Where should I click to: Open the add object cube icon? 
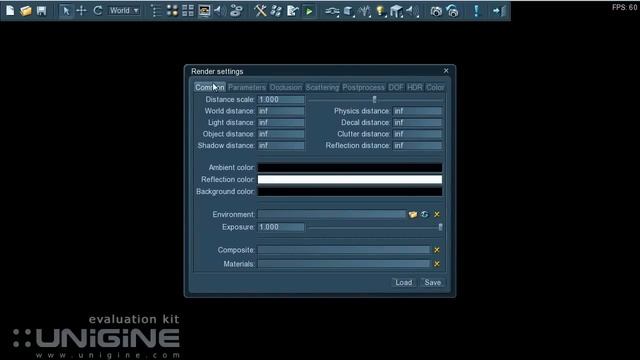coord(349,11)
